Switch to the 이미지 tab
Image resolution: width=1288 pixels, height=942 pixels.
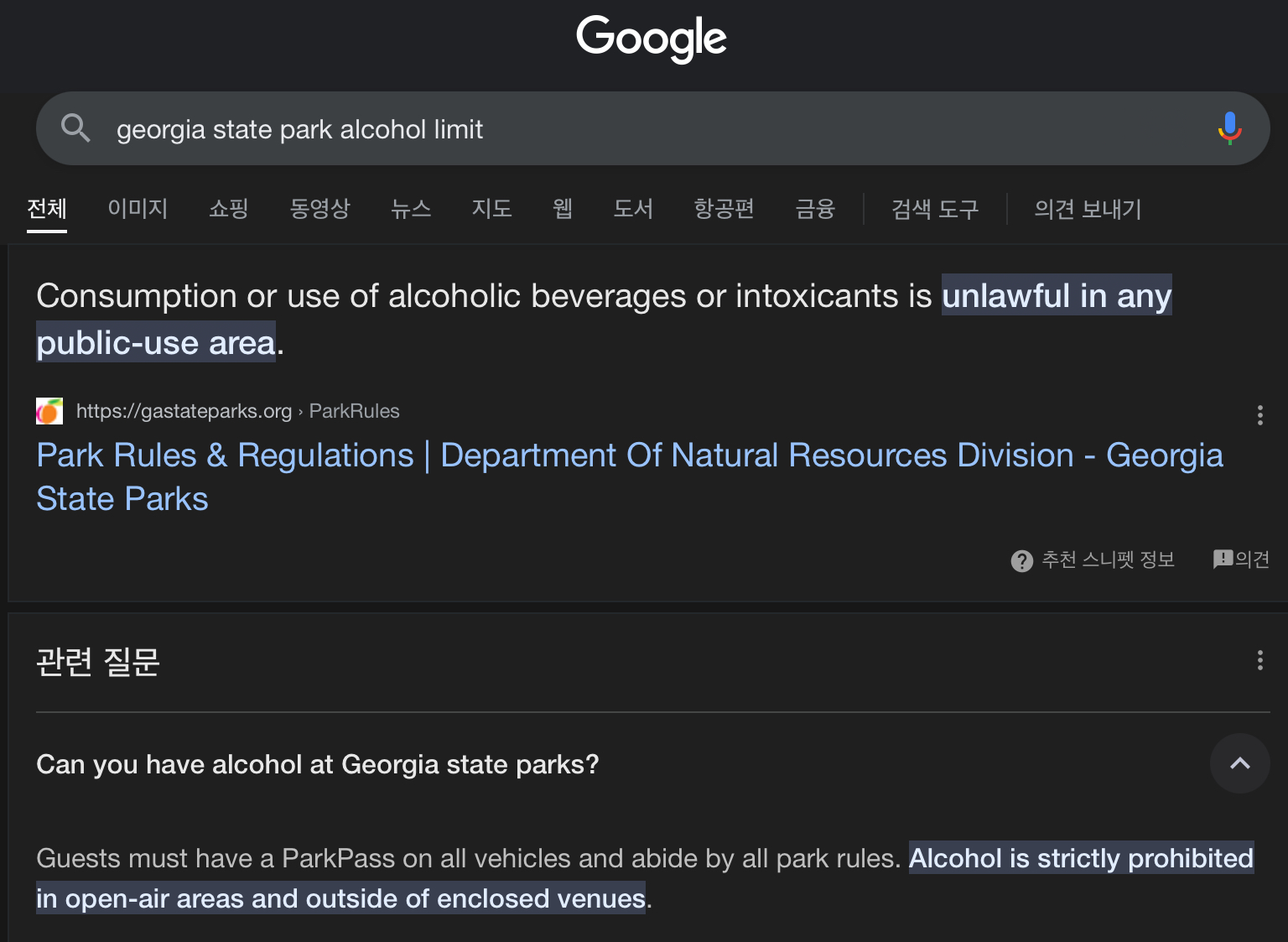click(x=138, y=209)
